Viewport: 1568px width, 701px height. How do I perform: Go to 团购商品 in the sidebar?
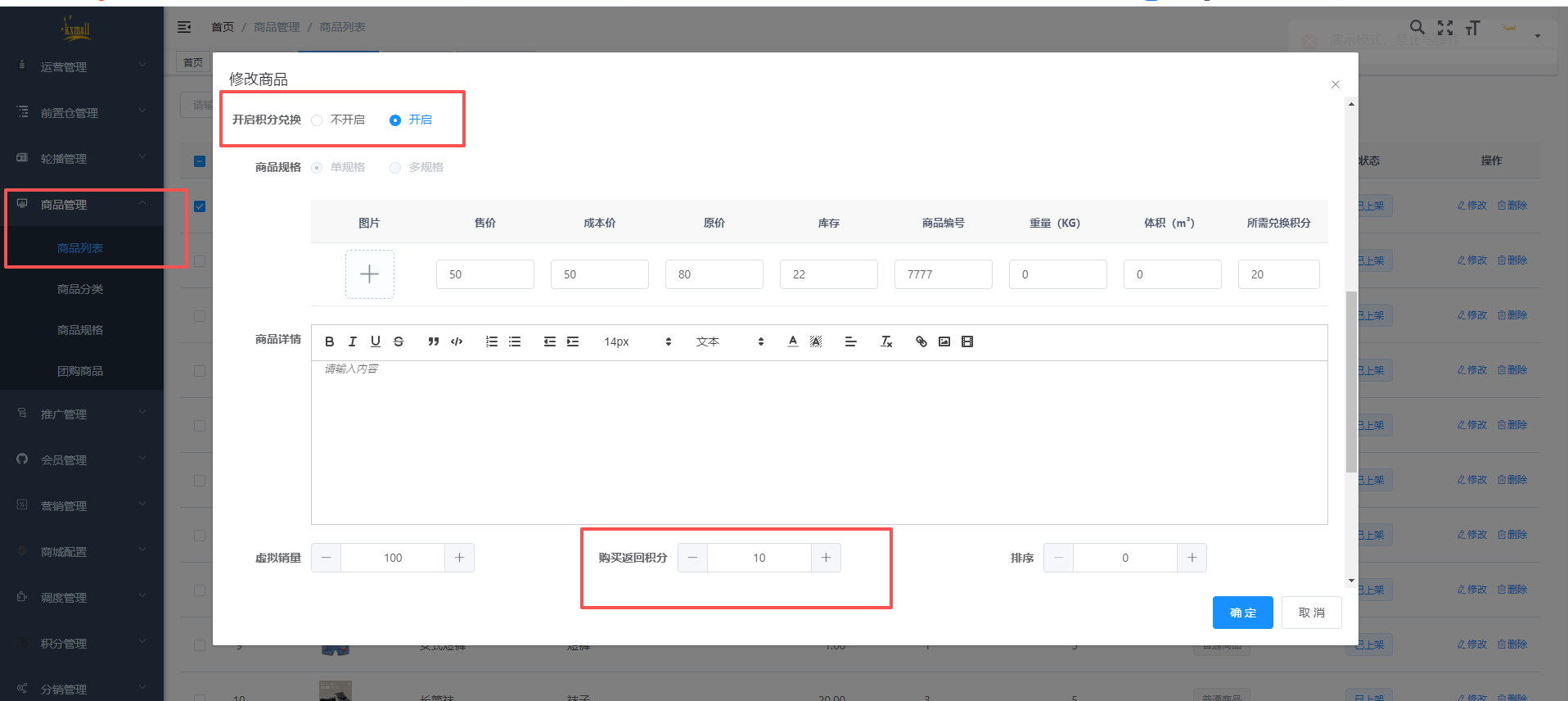(80, 371)
